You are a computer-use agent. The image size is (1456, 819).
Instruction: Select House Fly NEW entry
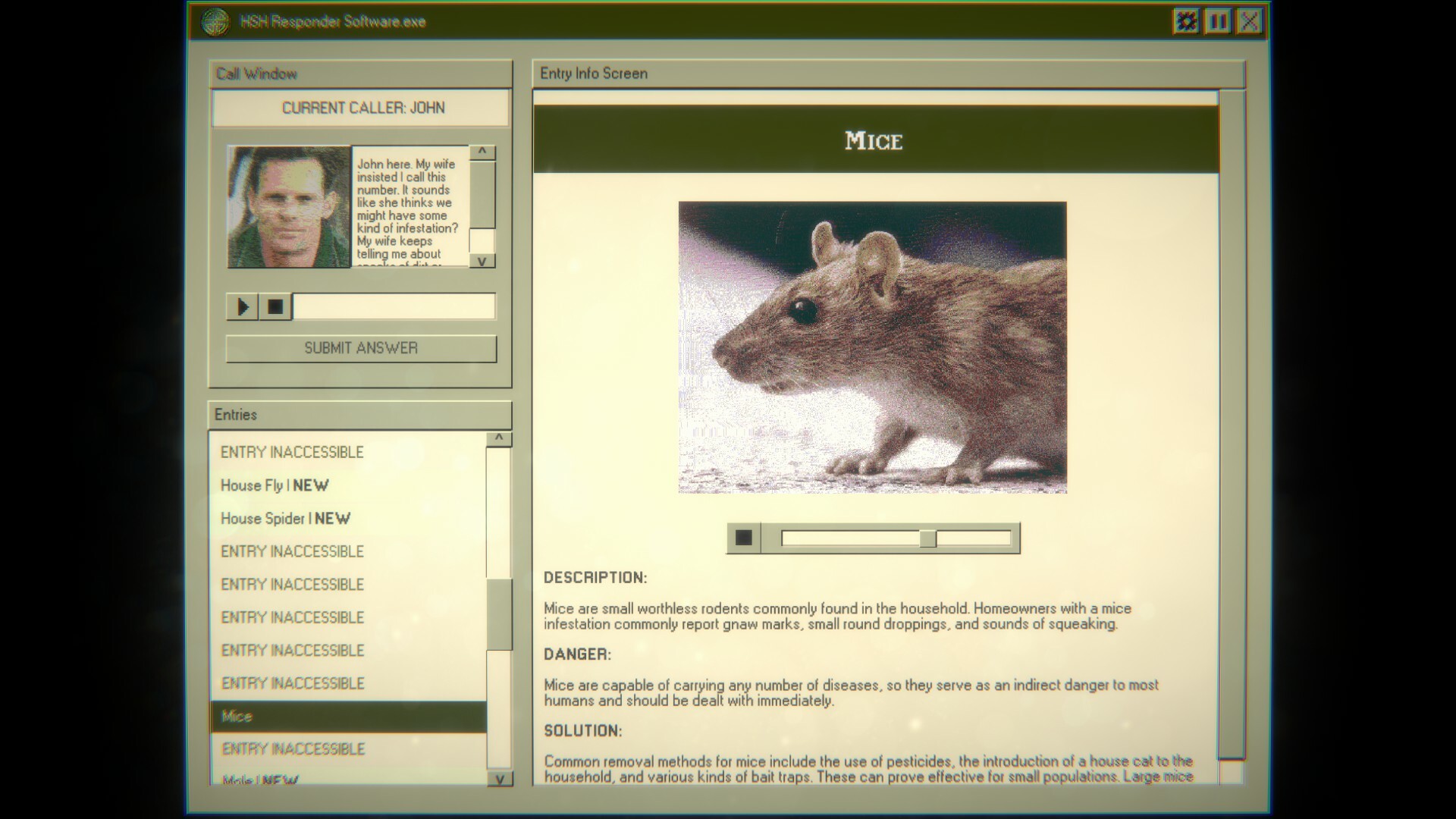click(275, 485)
